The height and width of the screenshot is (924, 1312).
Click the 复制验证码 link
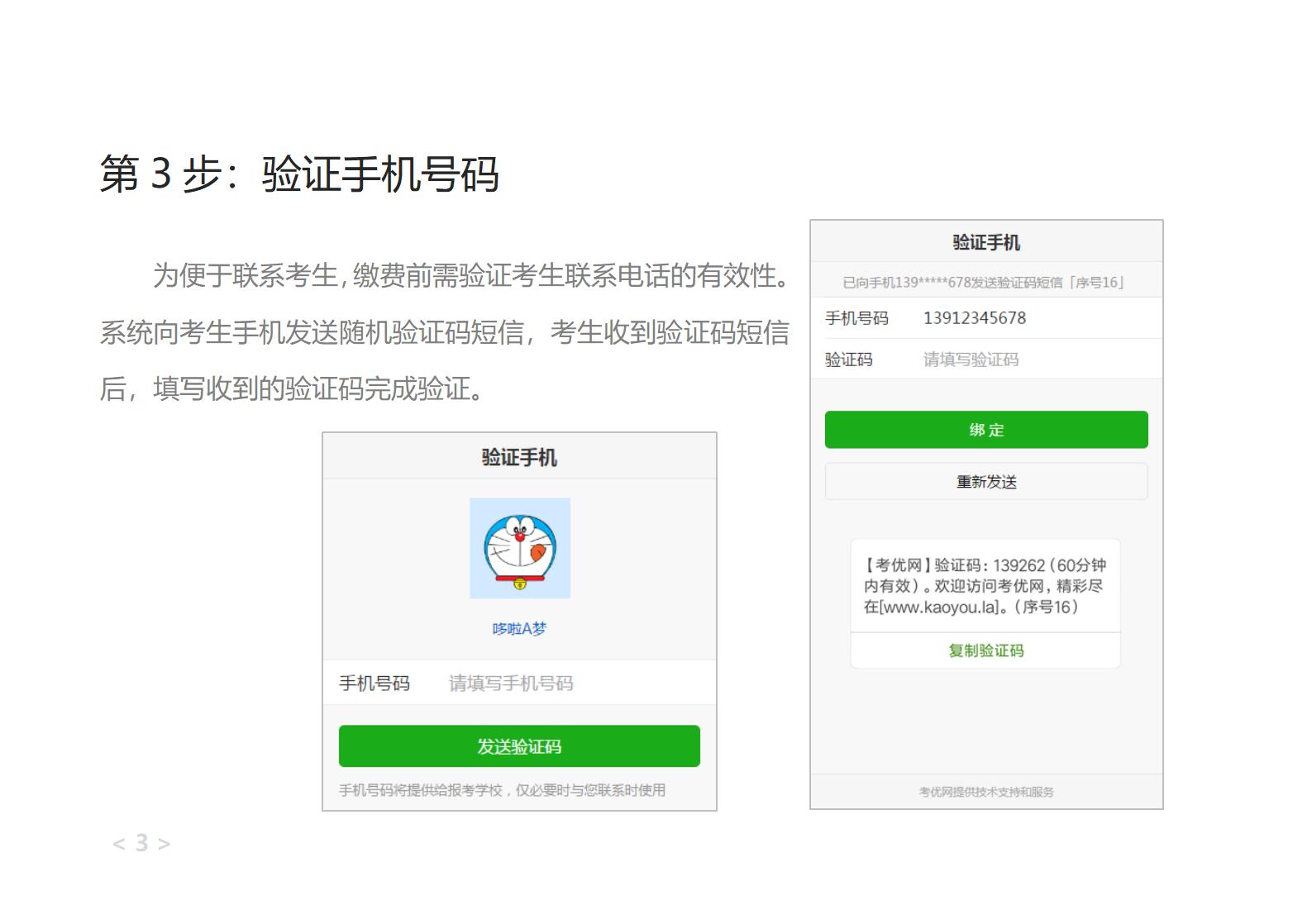985,651
